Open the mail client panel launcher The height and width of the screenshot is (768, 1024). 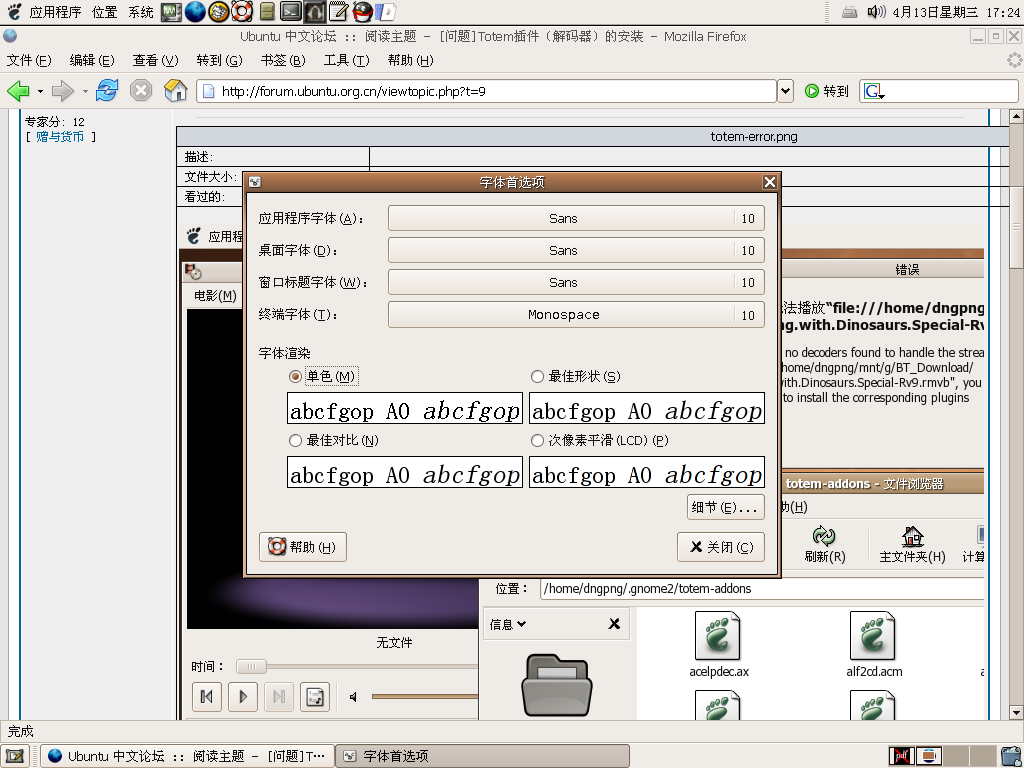(219, 12)
